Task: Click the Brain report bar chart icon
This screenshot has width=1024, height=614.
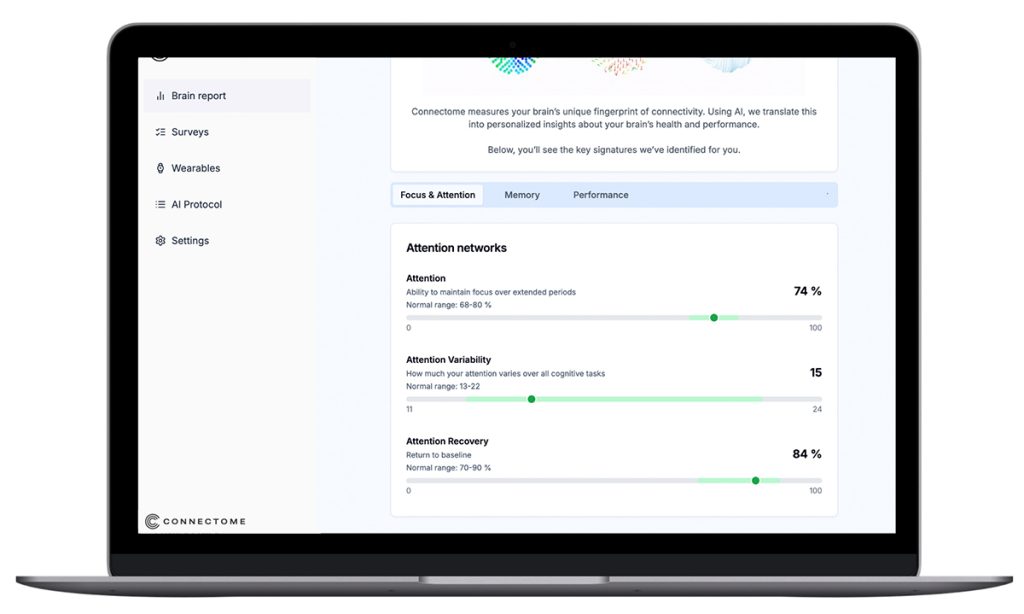Action: [x=160, y=96]
